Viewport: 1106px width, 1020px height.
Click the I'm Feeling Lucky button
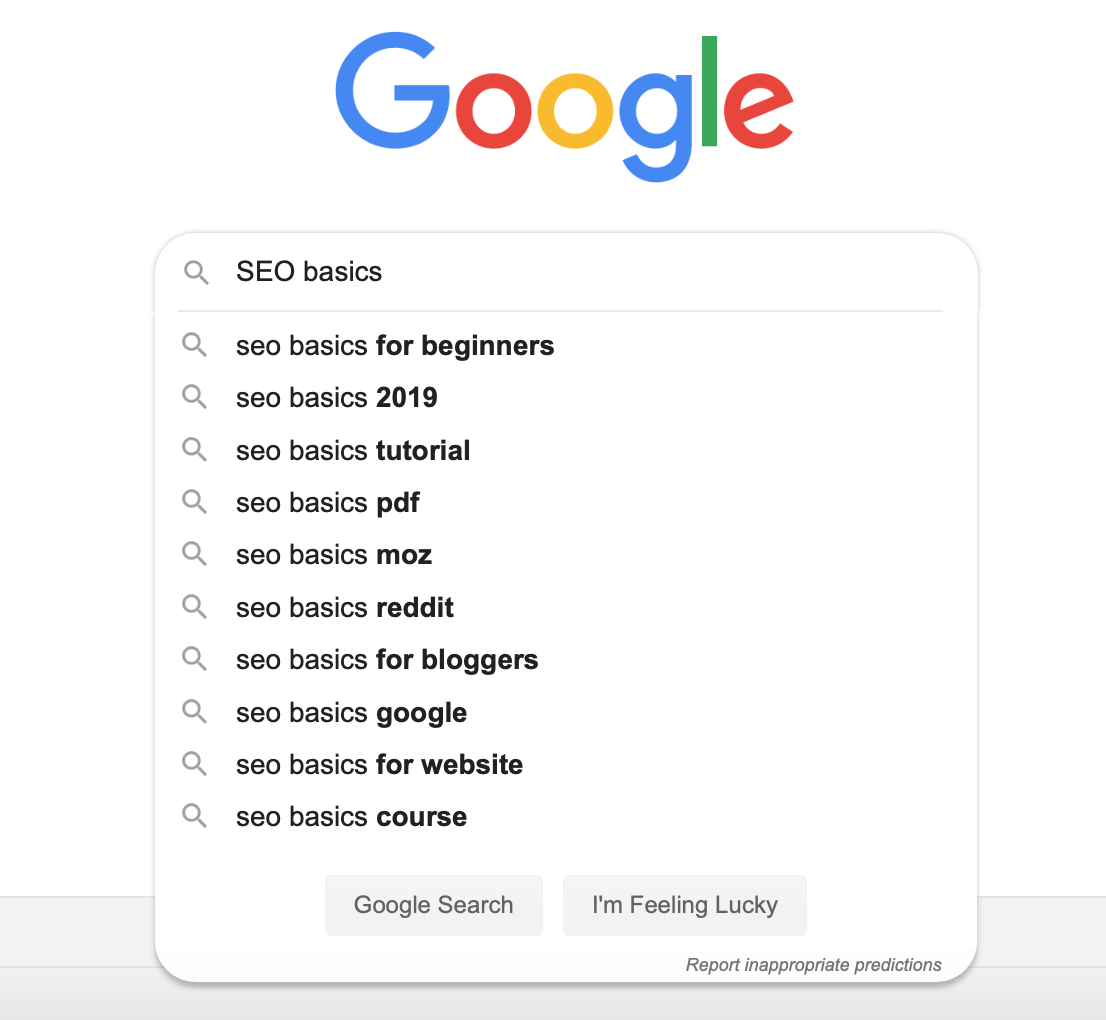pos(685,905)
